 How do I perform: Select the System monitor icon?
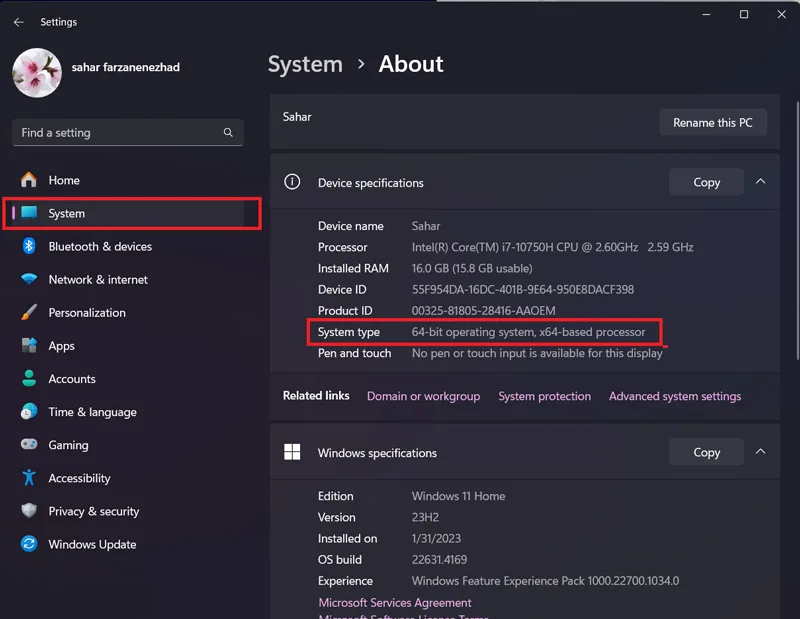[29, 212]
